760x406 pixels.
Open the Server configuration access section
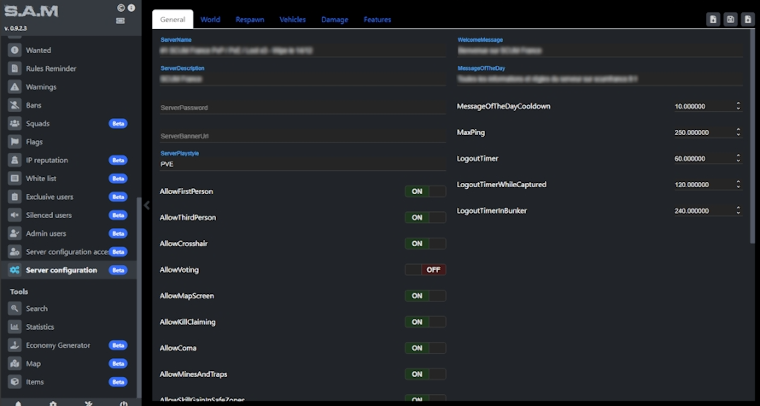click(68, 252)
